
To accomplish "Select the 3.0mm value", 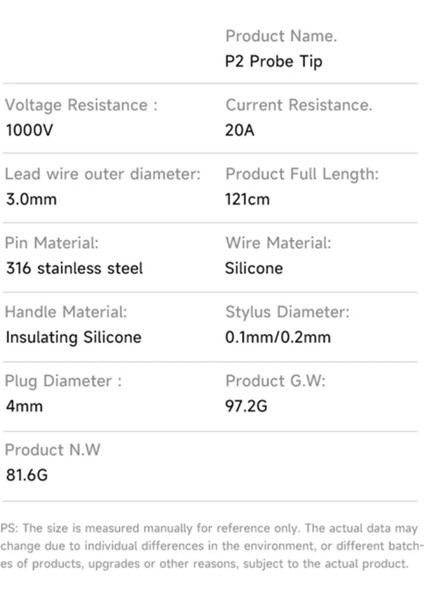I will pos(31,199).
